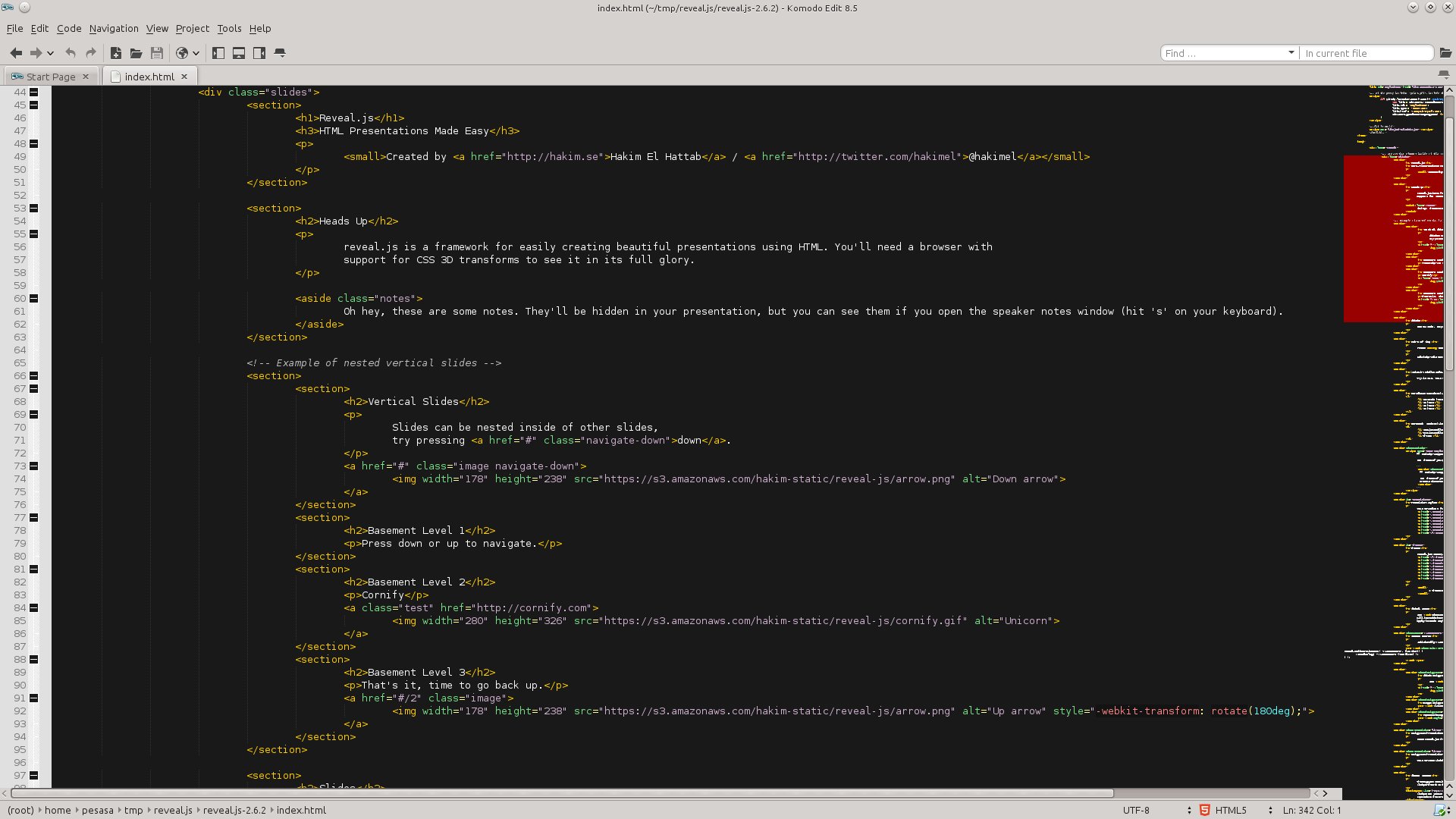Open find-in-files folder icon beside search

click(1445, 53)
